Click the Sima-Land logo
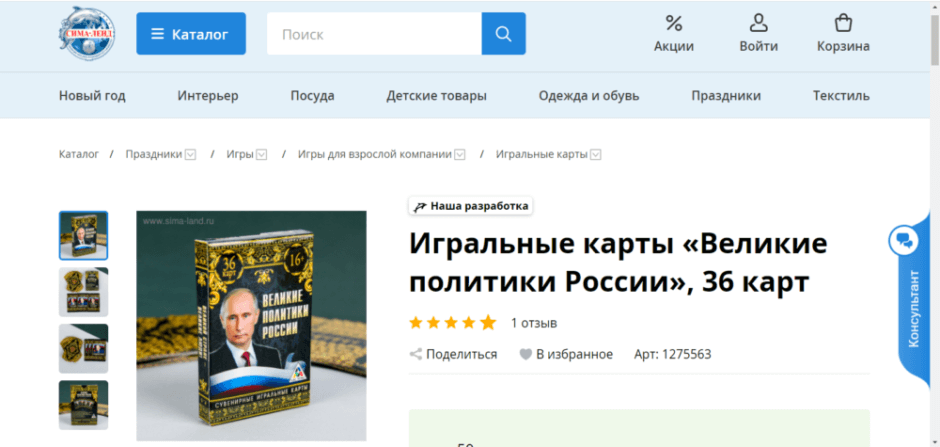This screenshot has width=940, height=447. pyautogui.click(x=87, y=33)
